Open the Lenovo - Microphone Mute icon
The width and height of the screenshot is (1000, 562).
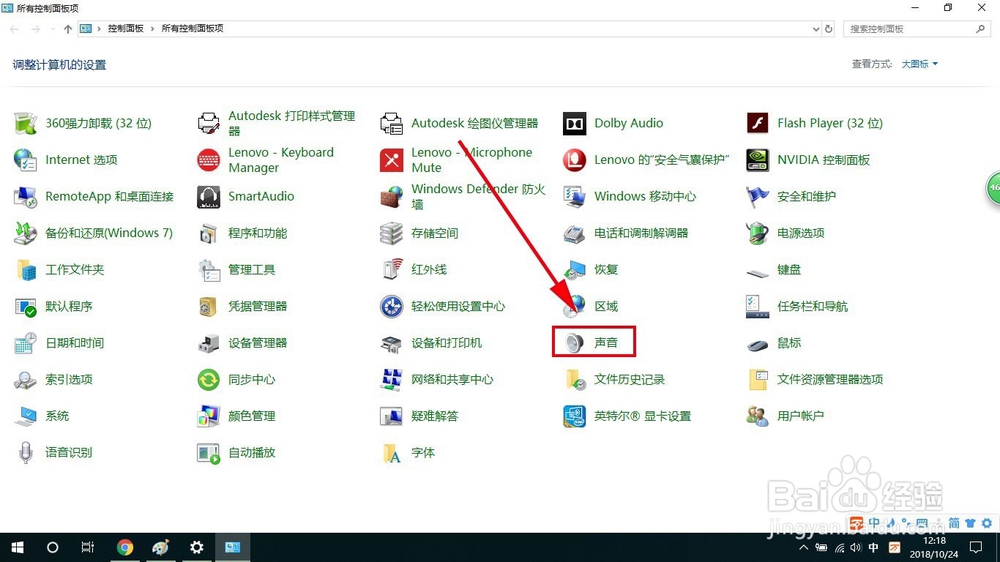(392, 159)
